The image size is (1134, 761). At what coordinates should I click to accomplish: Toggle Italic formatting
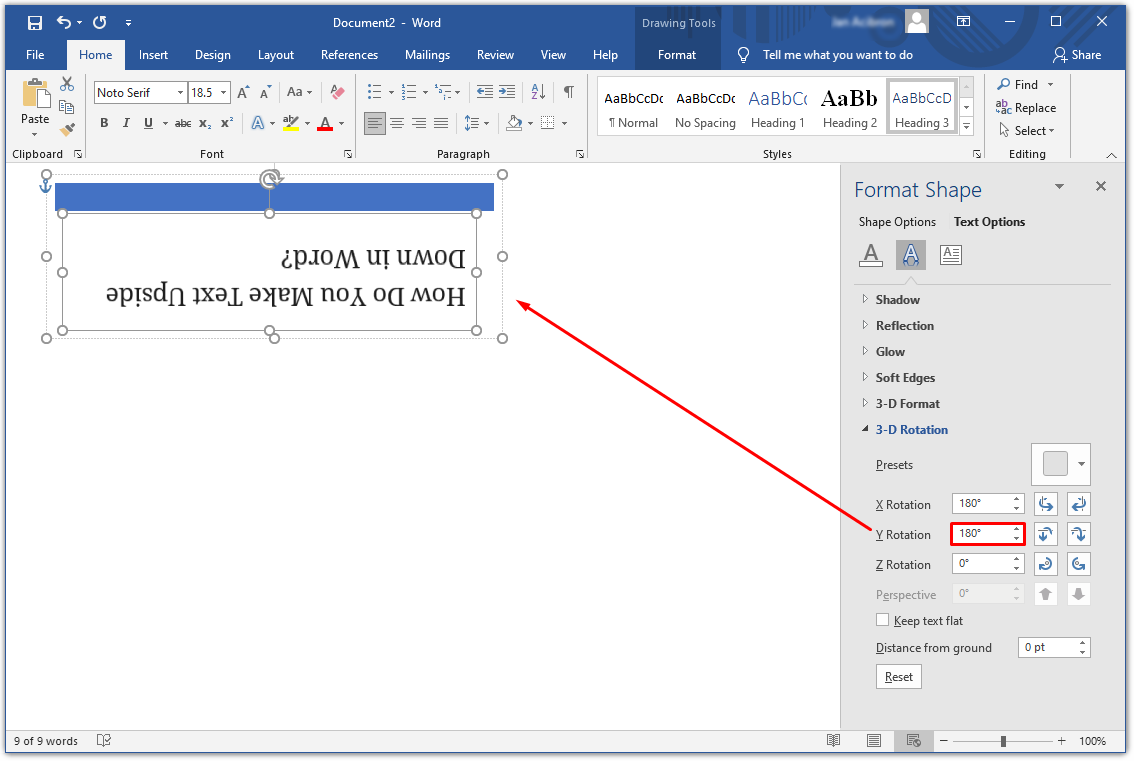[126, 123]
